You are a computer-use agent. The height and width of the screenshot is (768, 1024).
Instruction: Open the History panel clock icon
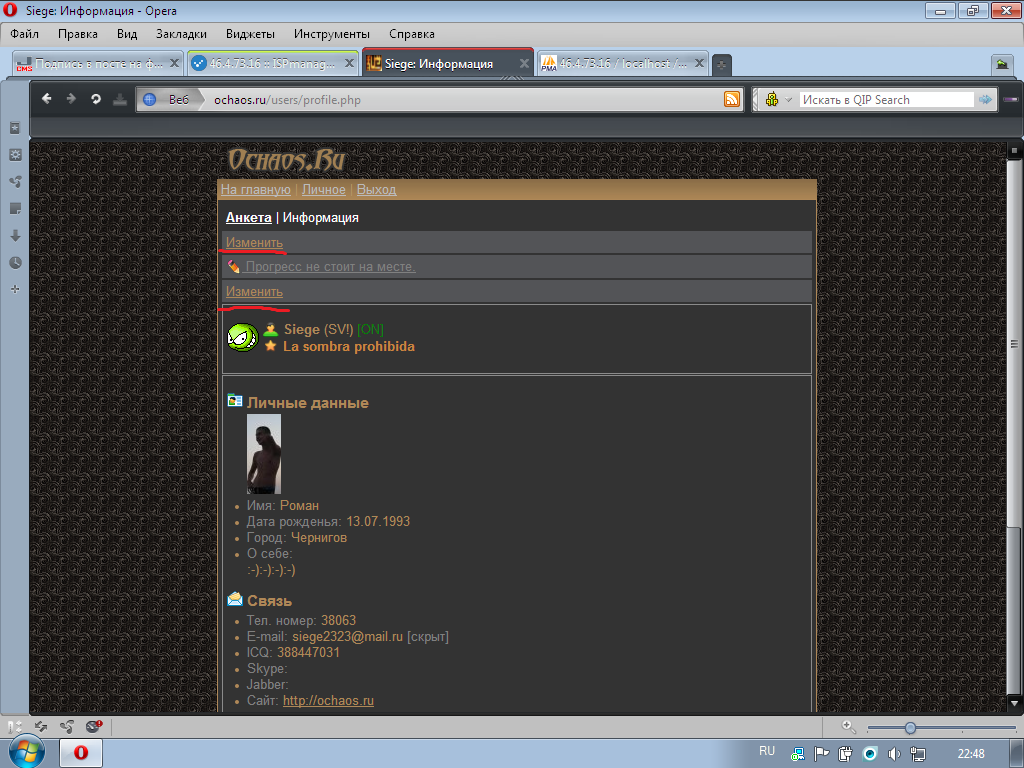[x=15, y=263]
